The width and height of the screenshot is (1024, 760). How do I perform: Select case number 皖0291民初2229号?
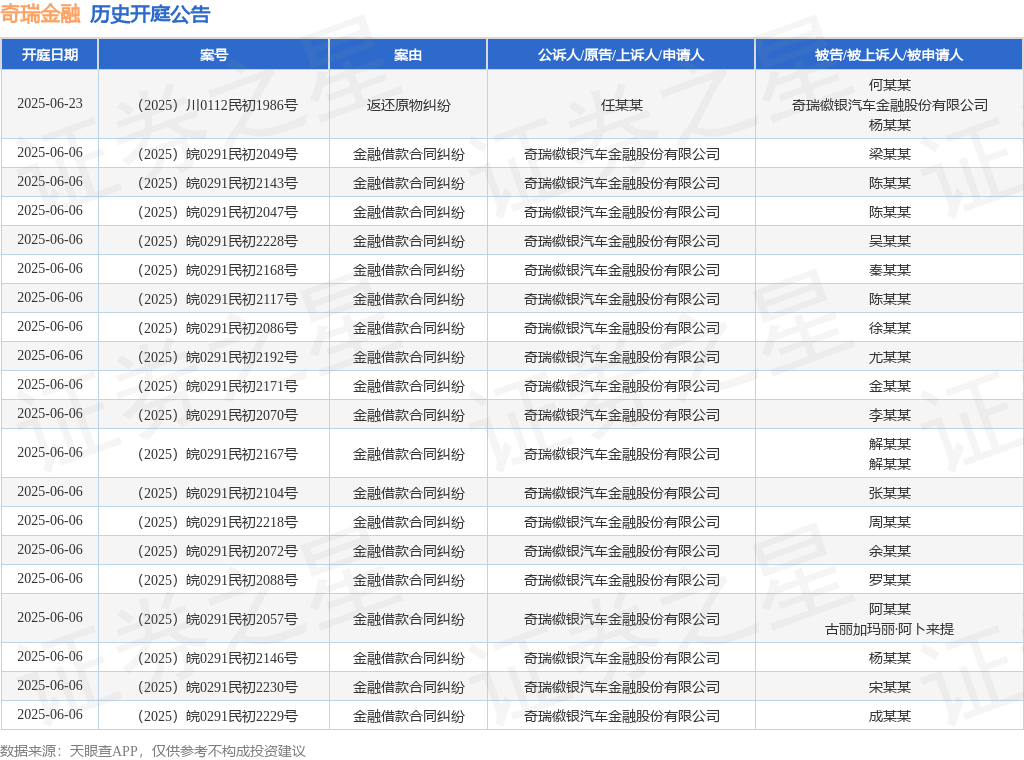(217, 716)
